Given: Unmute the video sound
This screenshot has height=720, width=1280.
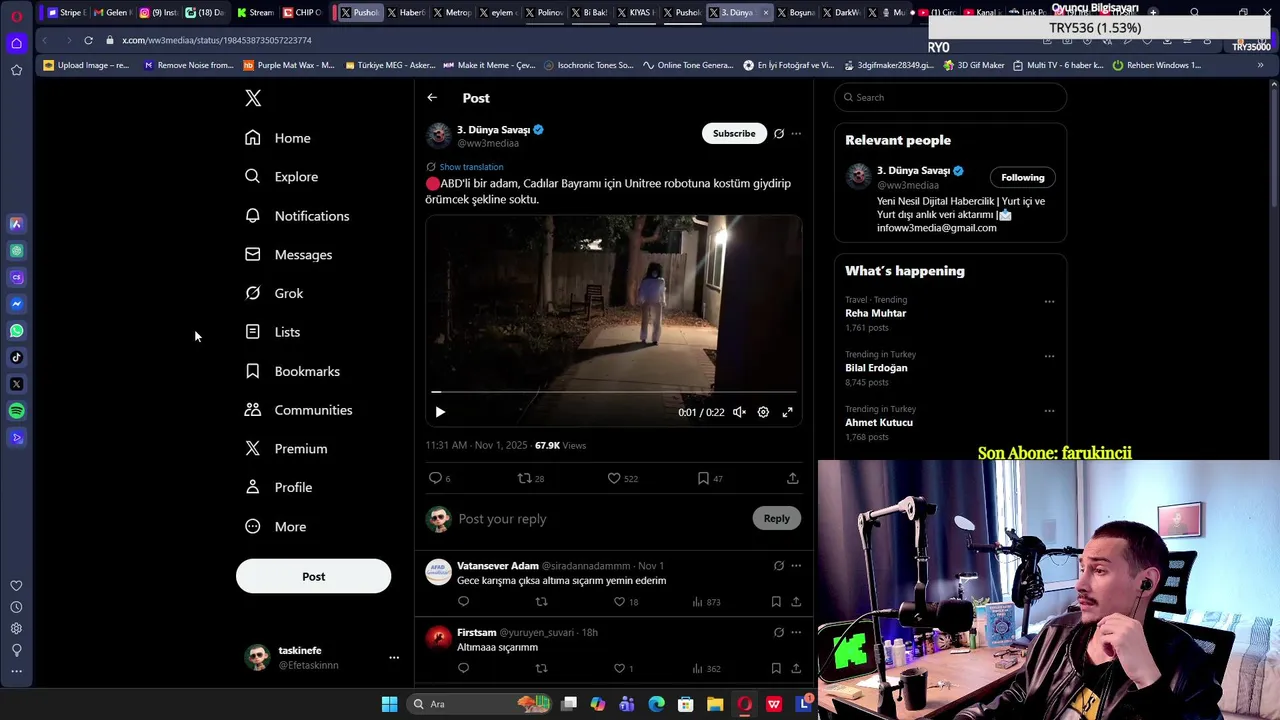Looking at the screenshot, I should (x=739, y=412).
